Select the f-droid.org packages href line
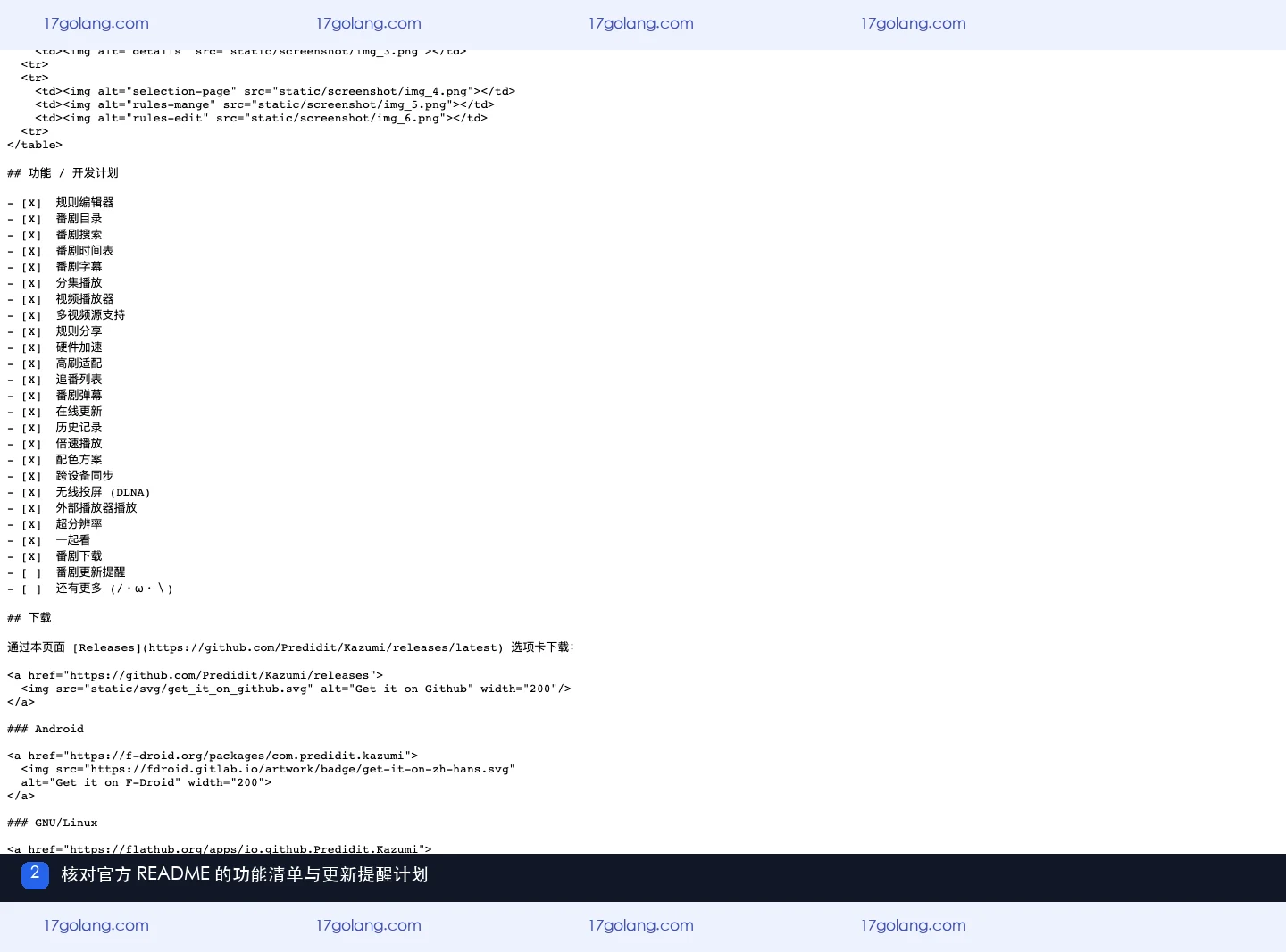Viewport: 1286px width, 952px height. click(213, 756)
